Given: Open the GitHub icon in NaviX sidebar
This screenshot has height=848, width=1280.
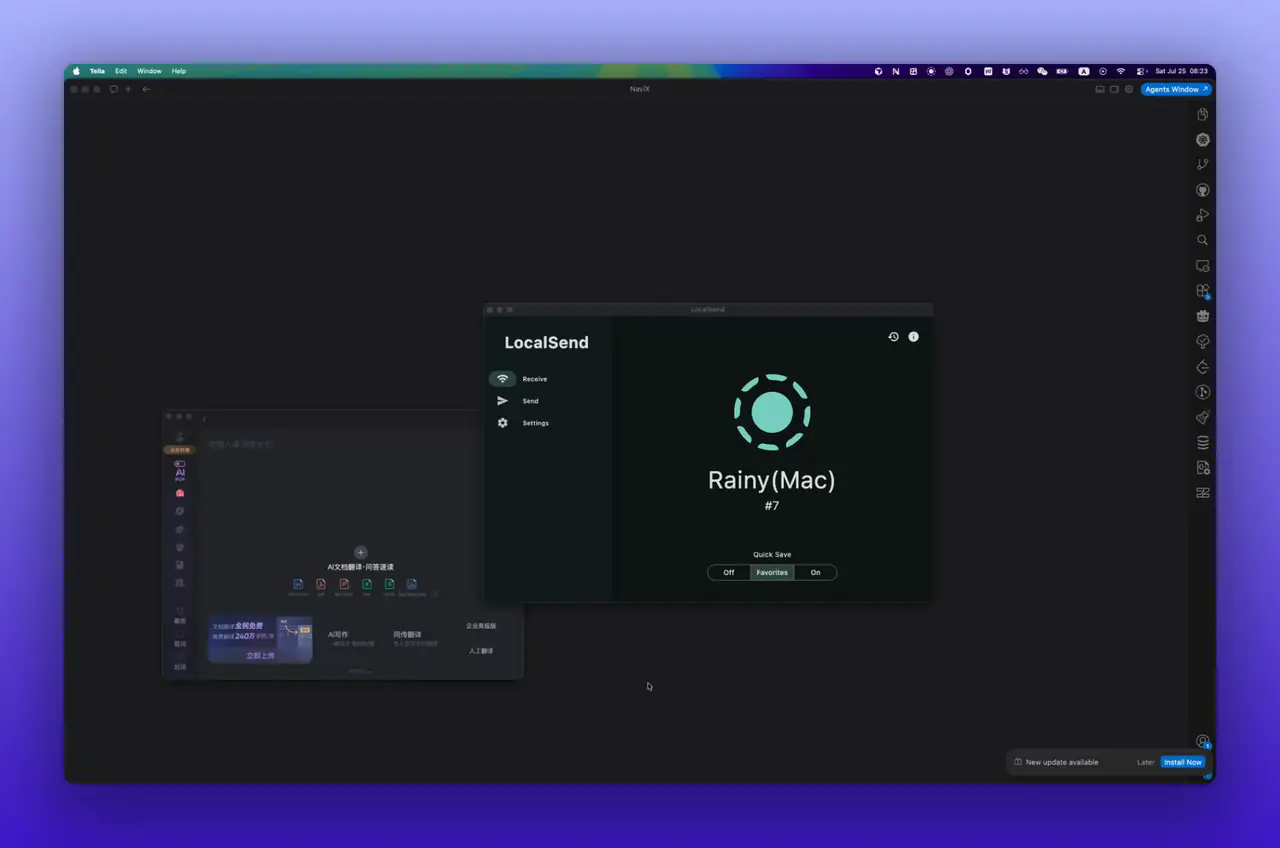Looking at the screenshot, I should 1203,190.
